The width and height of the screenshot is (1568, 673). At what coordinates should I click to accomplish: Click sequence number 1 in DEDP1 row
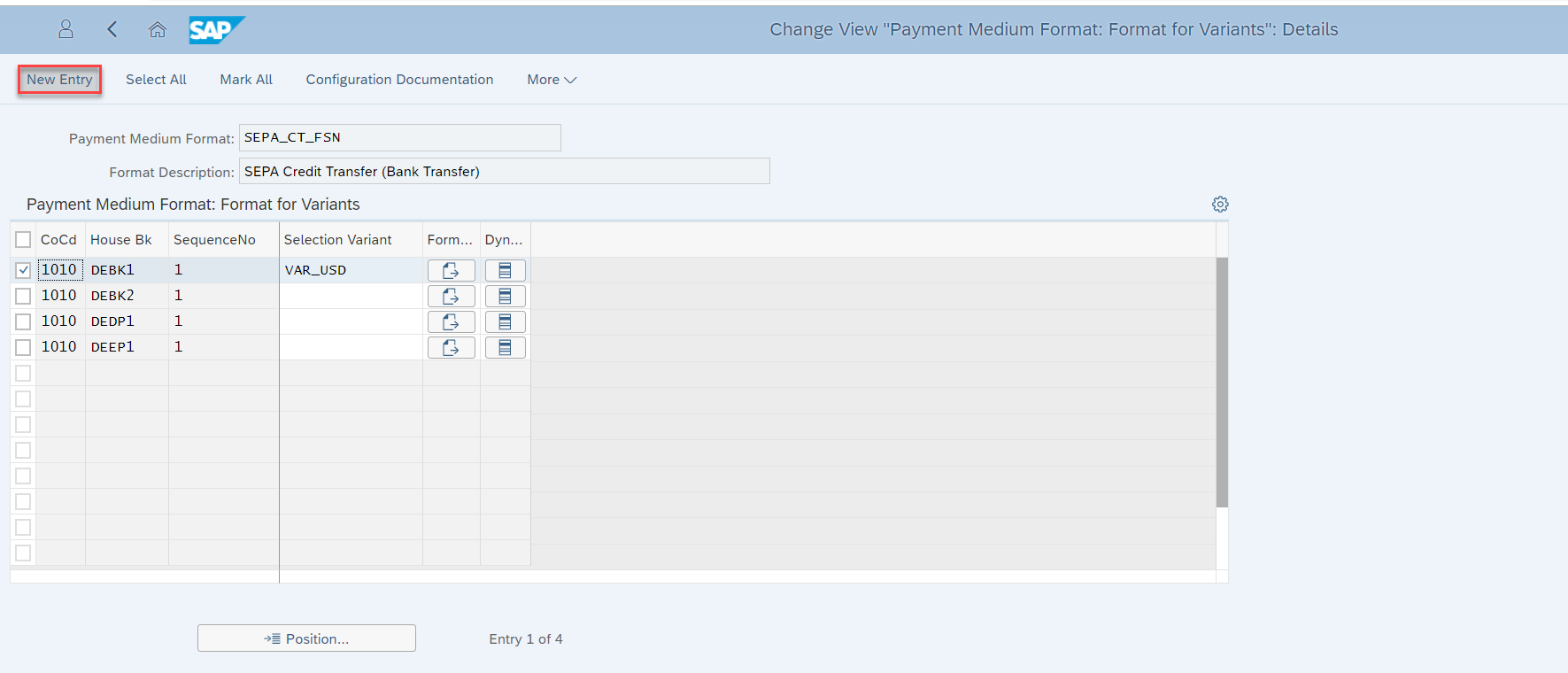point(223,321)
